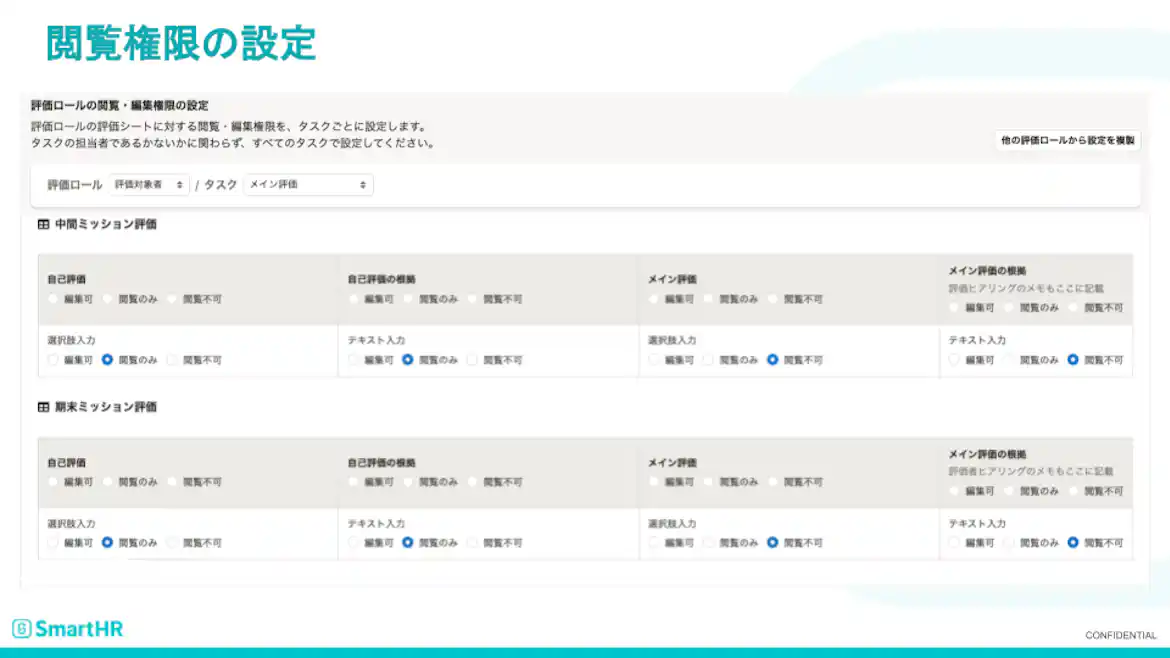Viewport: 1170px width, 658px height.
Task: Select 閲覧不可 for 自己評価の根拠 in 中間ミッション評価
Action: pyautogui.click(x=472, y=298)
